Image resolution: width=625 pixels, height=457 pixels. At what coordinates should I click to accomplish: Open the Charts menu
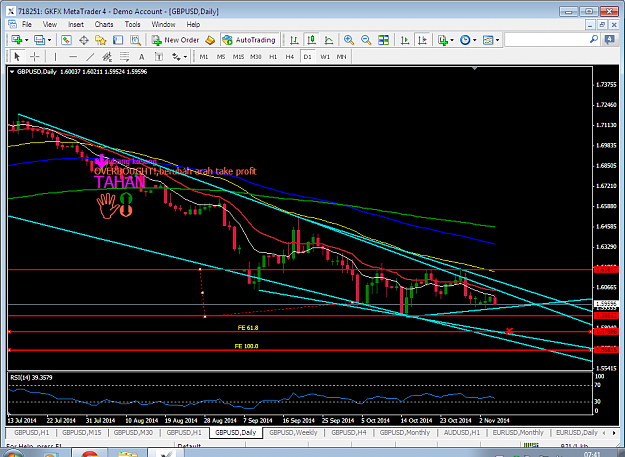[104, 24]
